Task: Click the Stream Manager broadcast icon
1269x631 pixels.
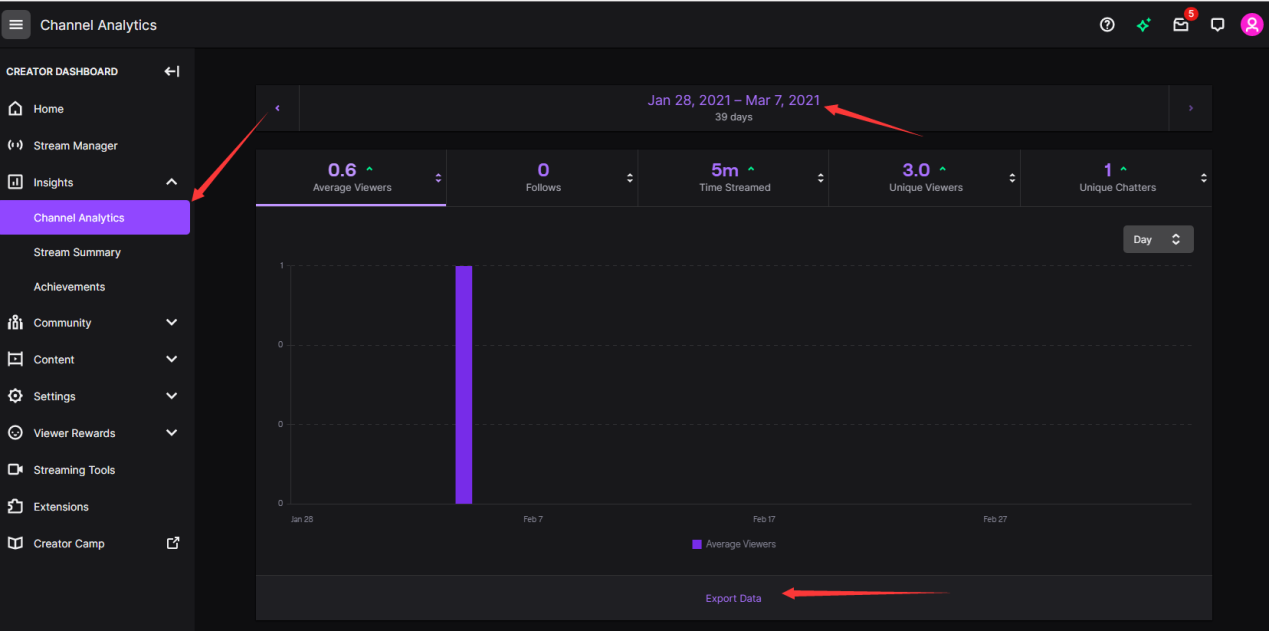Action: pyautogui.click(x=15, y=145)
